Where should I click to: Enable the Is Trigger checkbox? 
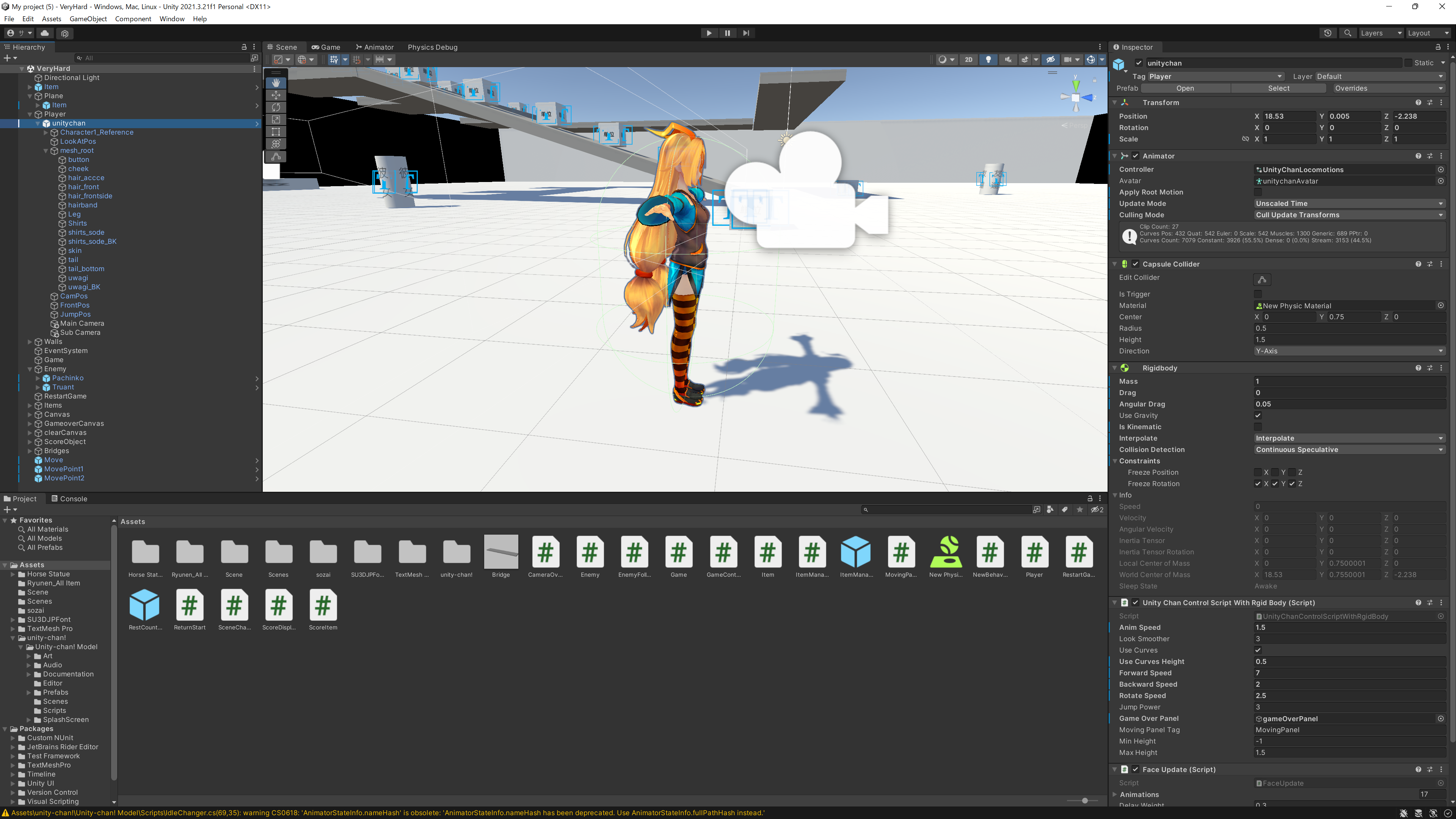pyautogui.click(x=1258, y=294)
